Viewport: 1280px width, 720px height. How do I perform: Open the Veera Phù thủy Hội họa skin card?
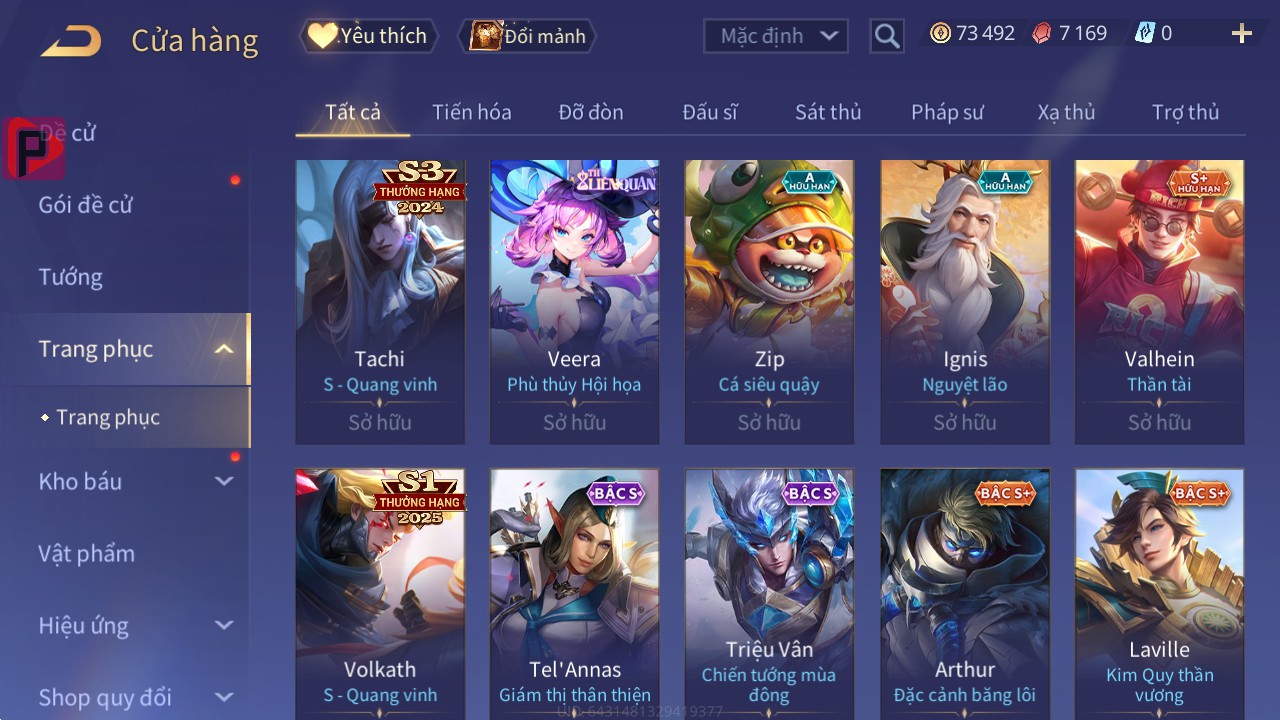[x=574, y=302]
